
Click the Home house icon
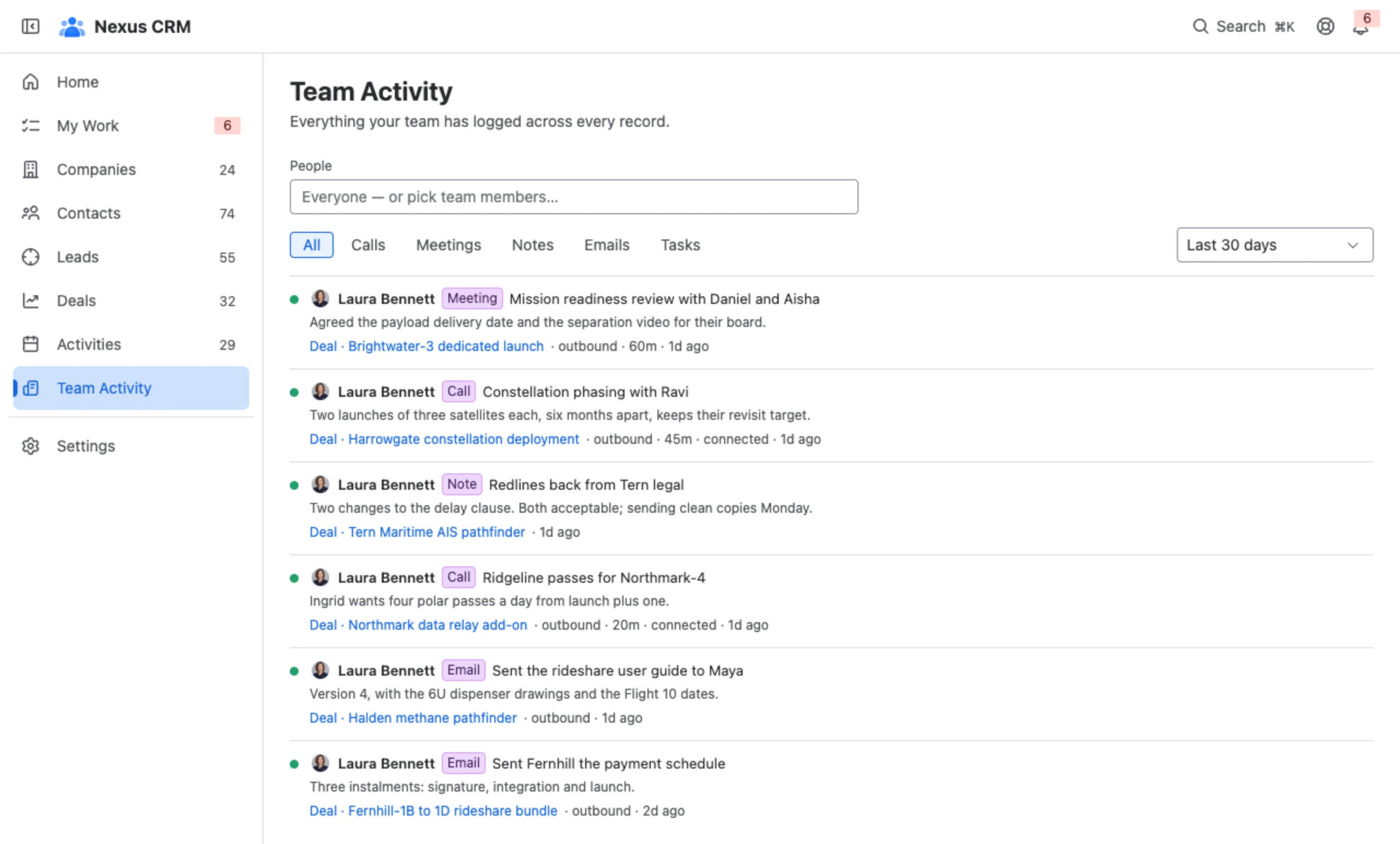[x=31, y=82]
